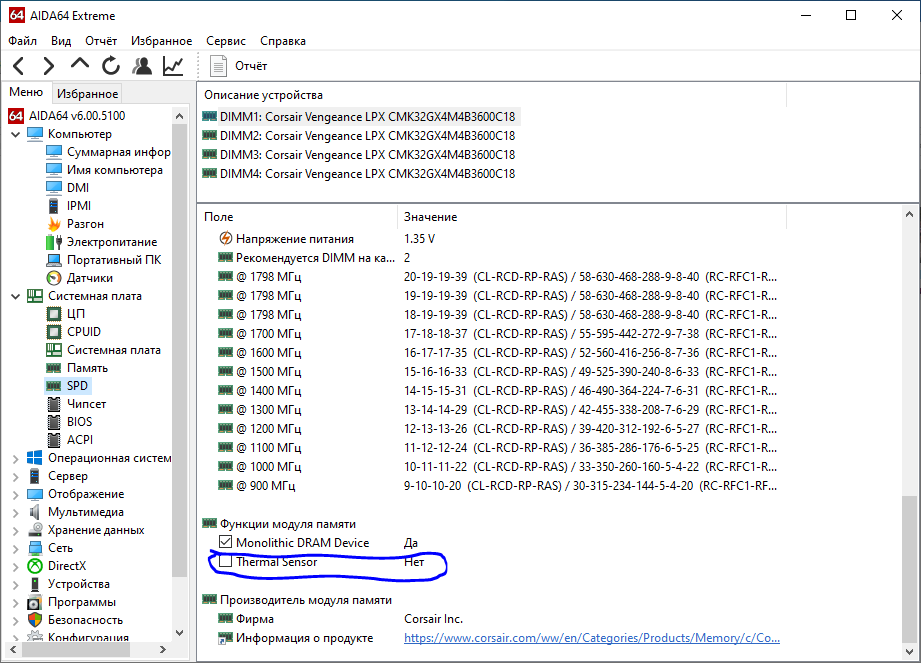Expand the Устройства tree node

[x=15, y=584]
